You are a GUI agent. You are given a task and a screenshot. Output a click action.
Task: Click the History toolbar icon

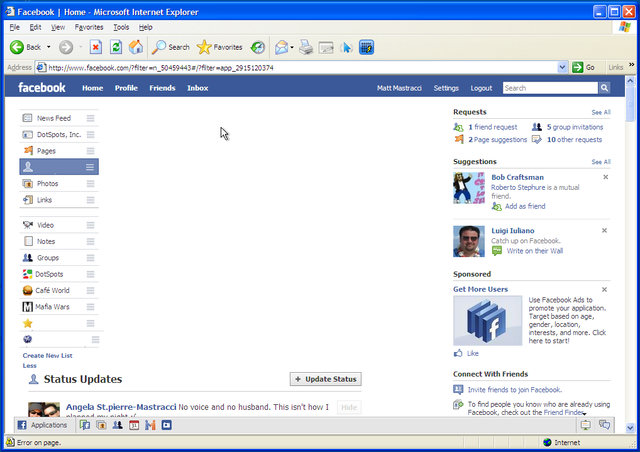[258, 47]
